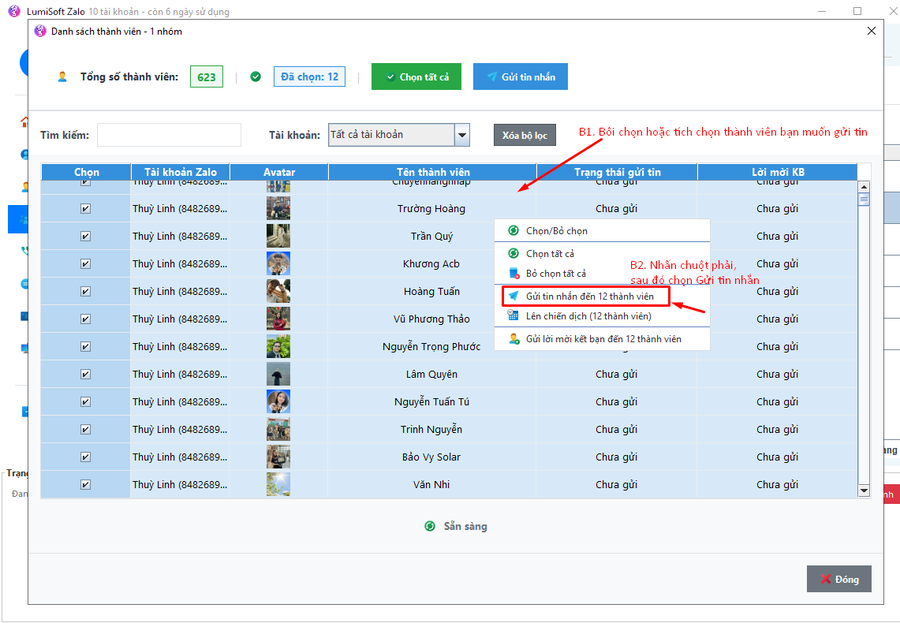Click the Lên chiến dịch calendar icon
Screen dimensions: 900x623
click(x=513, y=316)
